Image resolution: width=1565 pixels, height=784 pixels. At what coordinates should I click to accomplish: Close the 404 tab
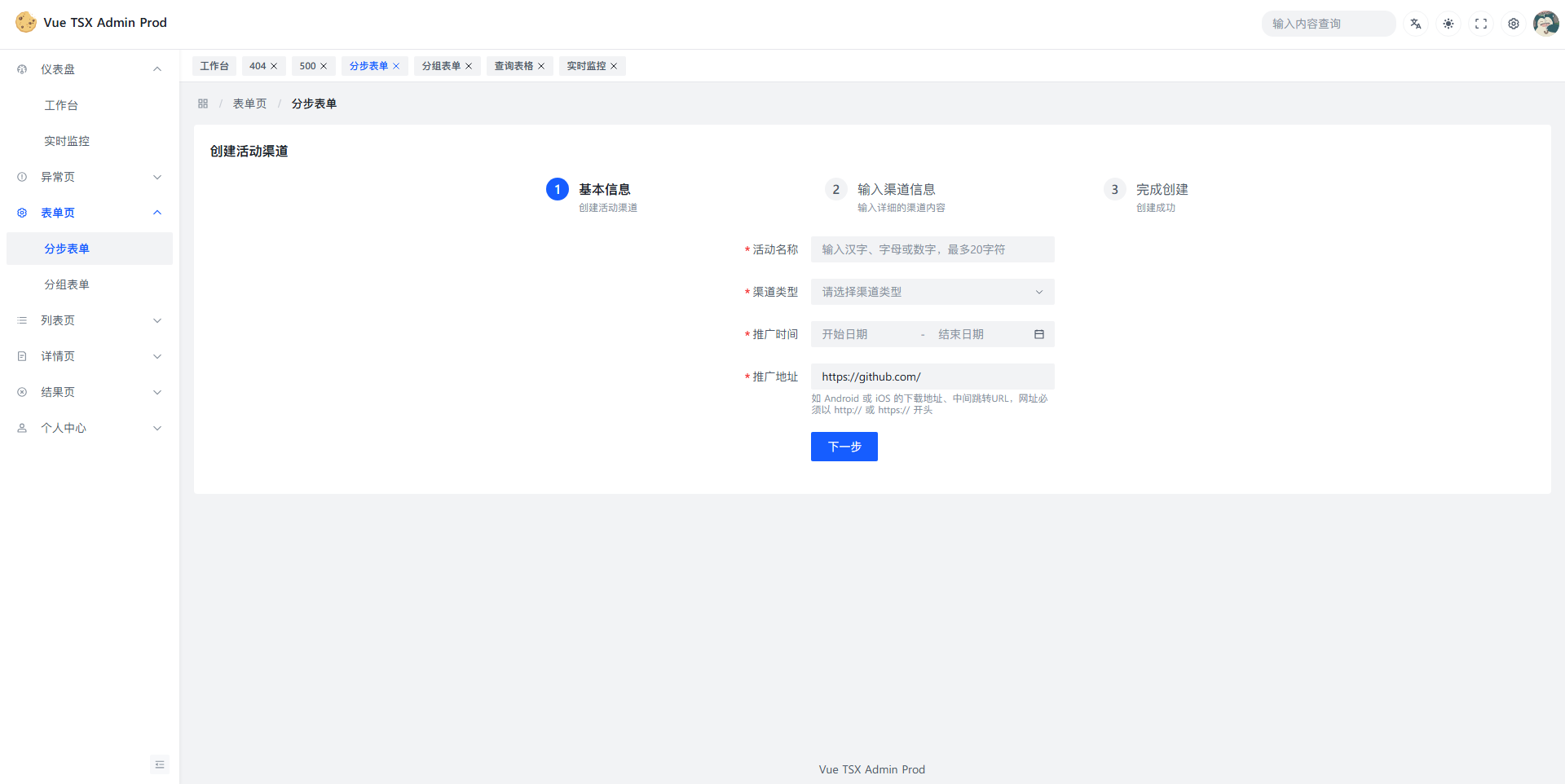[x=275, y=66]
